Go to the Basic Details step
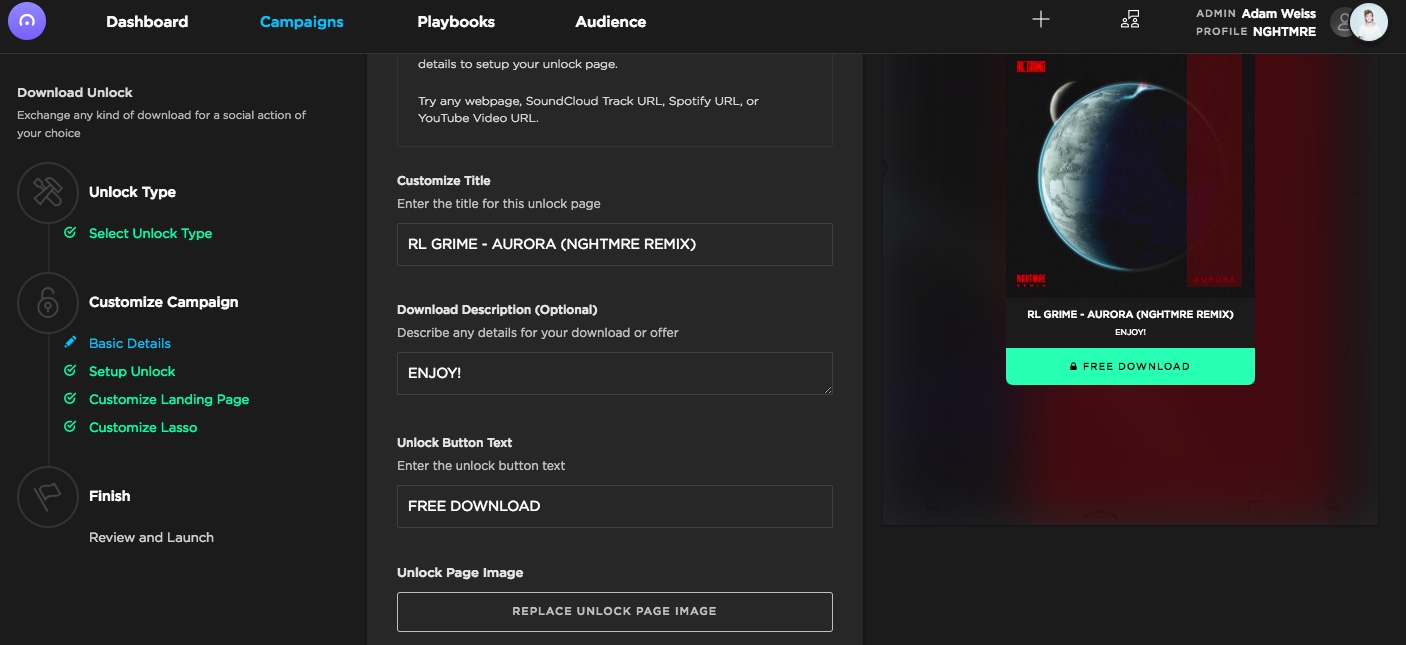 point(130,343)
